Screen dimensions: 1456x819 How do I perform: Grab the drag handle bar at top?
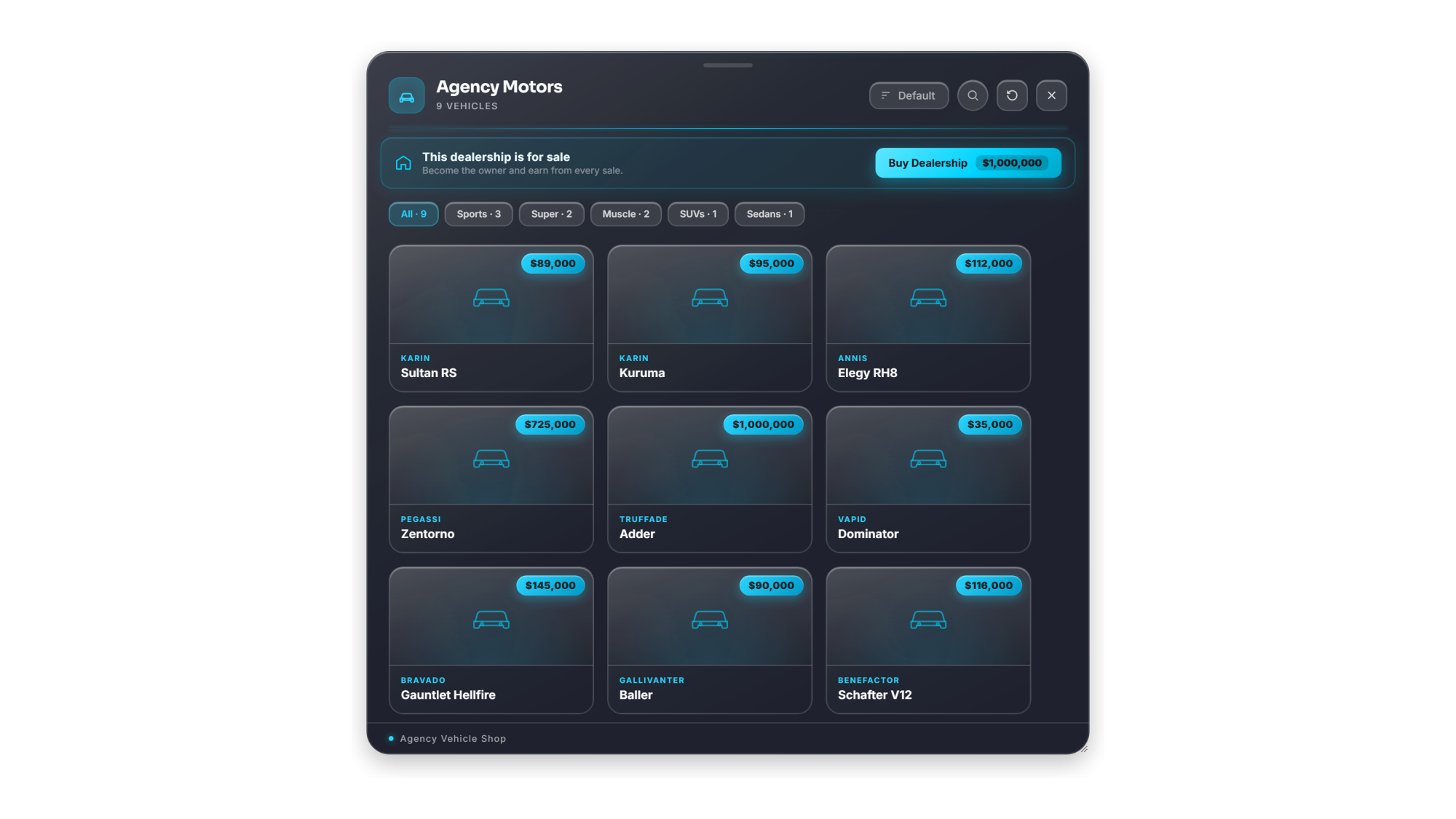[728, 66]
